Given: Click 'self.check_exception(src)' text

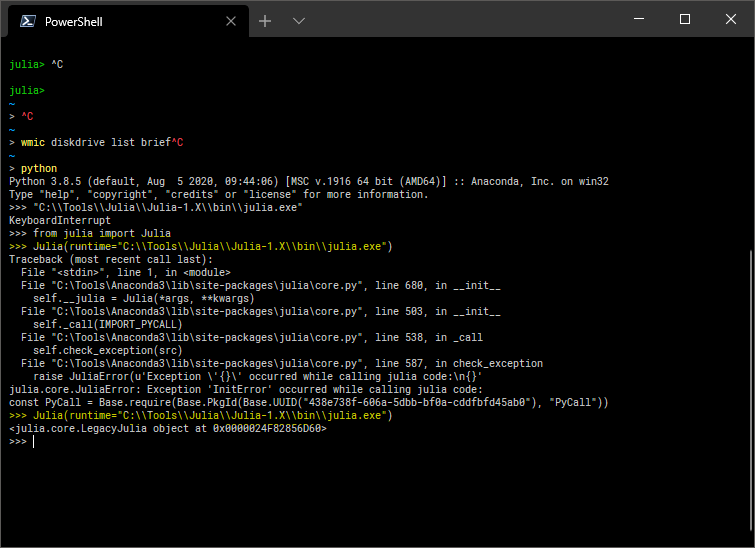Looking at the screenshot, I should click(108, 351).
